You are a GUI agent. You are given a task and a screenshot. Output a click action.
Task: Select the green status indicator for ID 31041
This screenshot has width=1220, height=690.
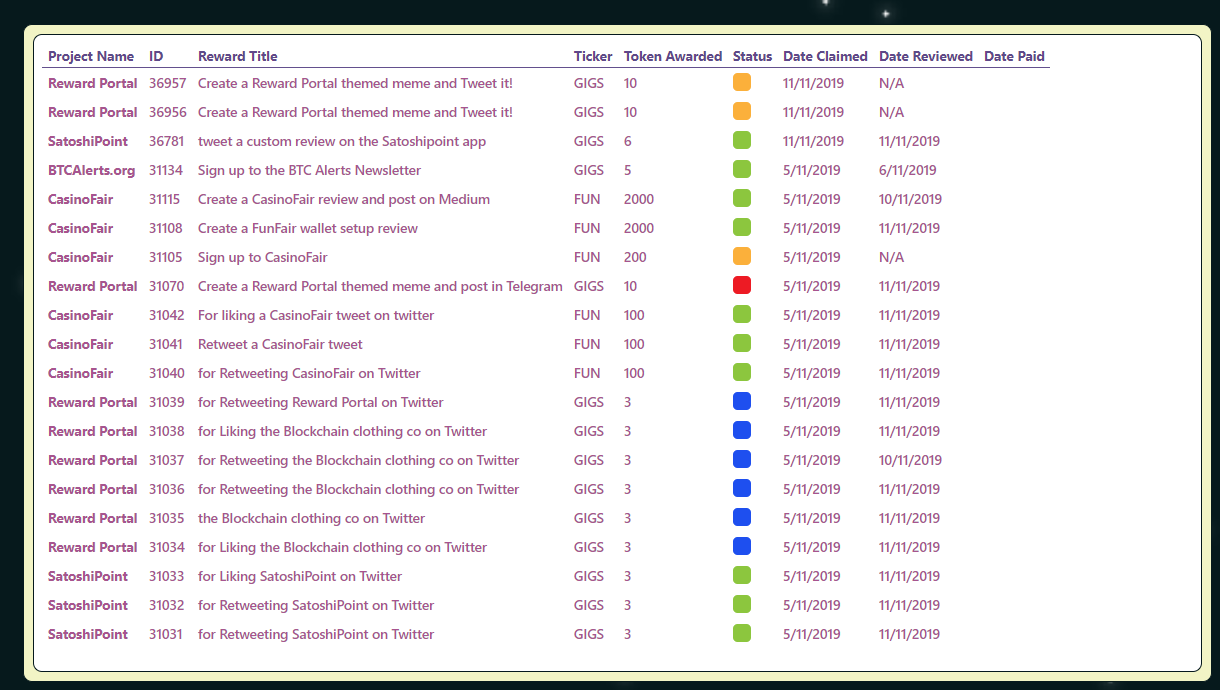coord(742,344)
